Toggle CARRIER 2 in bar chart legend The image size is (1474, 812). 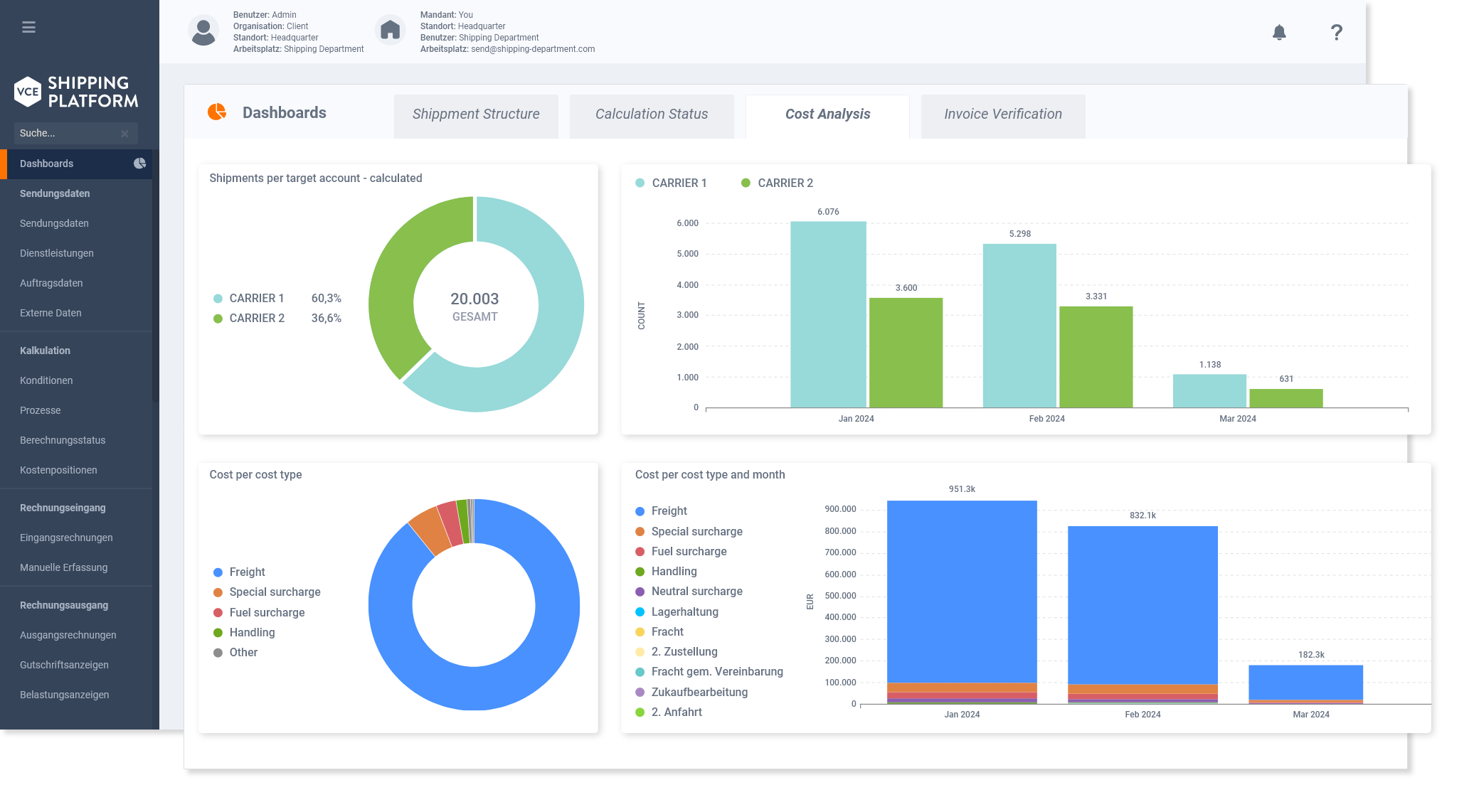pos(777,183)
